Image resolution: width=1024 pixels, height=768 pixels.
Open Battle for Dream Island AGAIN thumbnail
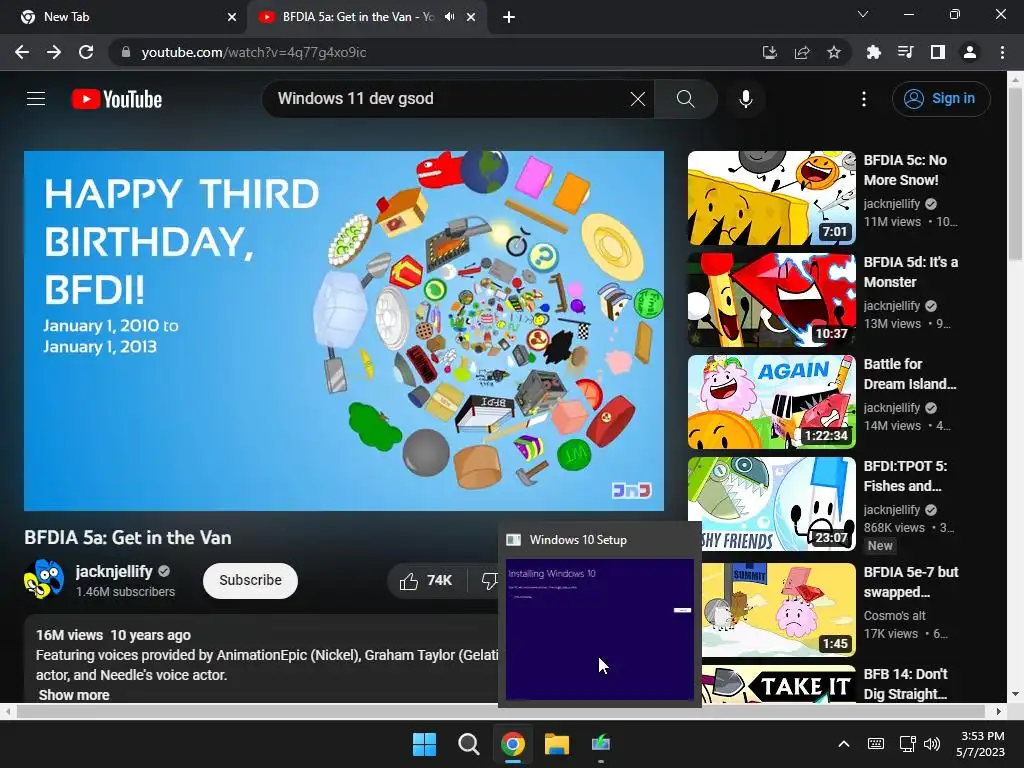pos(771,402)
